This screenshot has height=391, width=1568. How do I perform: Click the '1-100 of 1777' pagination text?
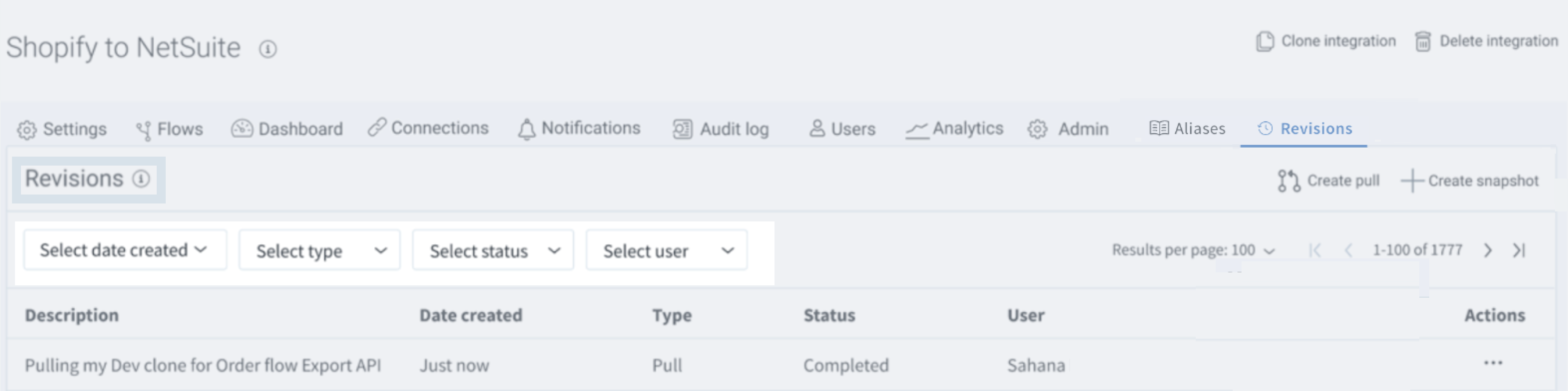(1417, 250)
